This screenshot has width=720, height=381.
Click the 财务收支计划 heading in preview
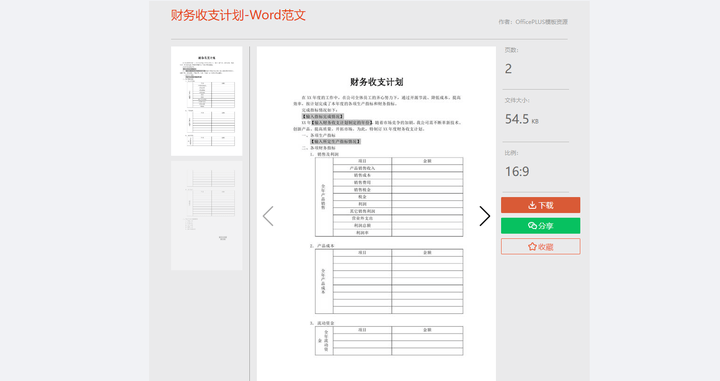[x=377, y=82]
